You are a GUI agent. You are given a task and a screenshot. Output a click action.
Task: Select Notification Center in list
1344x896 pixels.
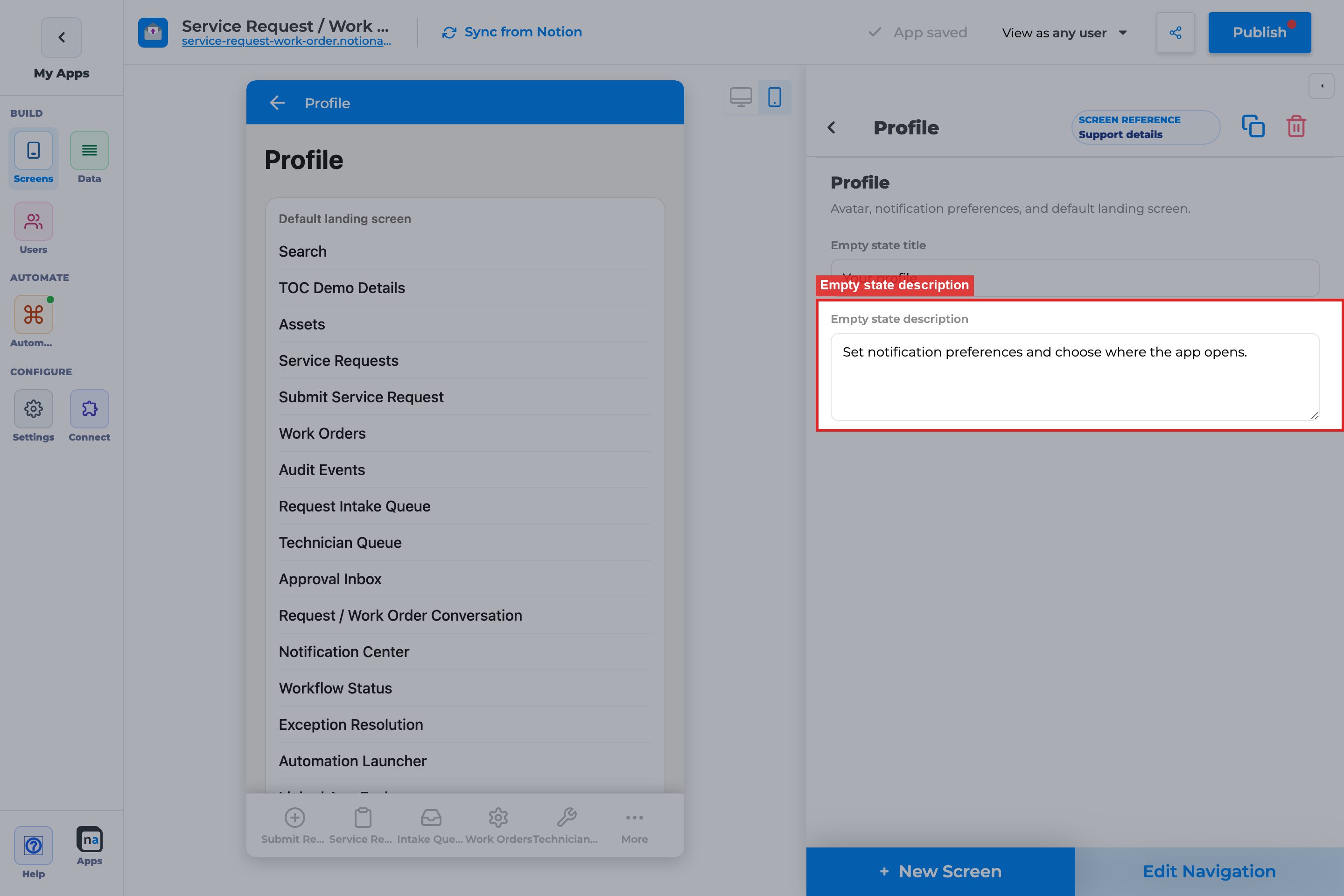[465, 652]
